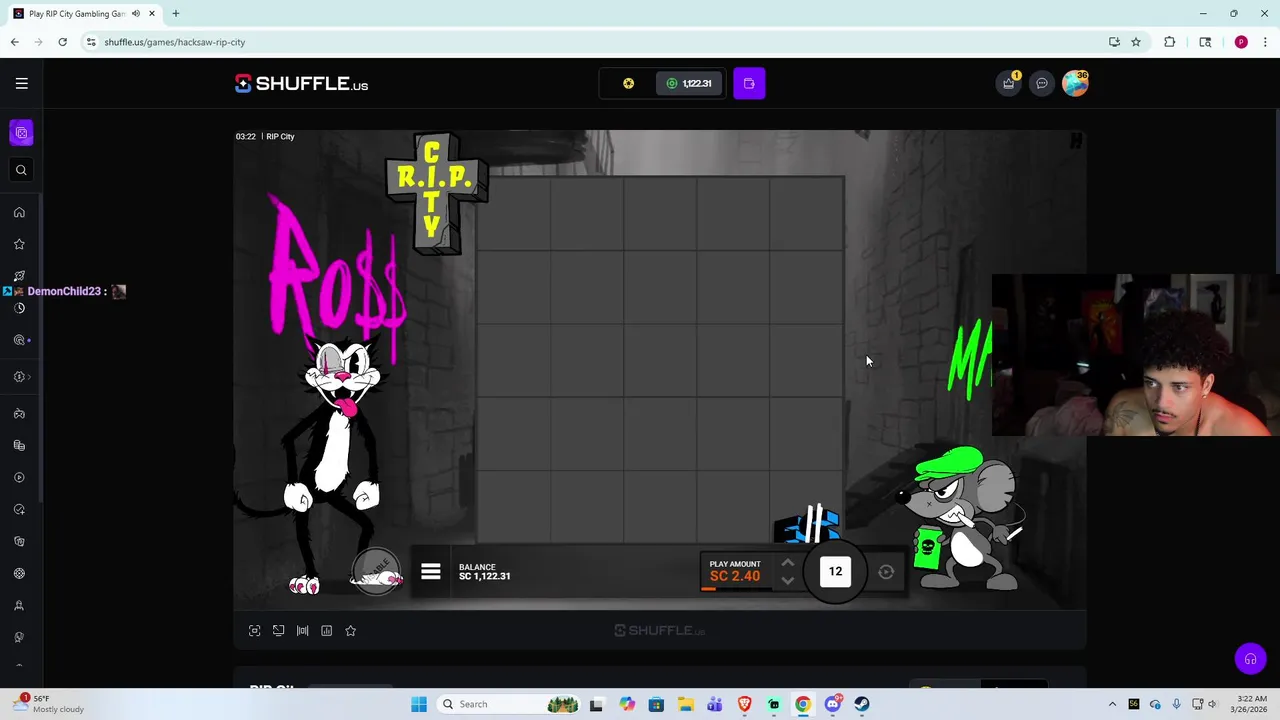Open the sidebar search icon
The image size is (1280, 720).
tap(21, 170)
